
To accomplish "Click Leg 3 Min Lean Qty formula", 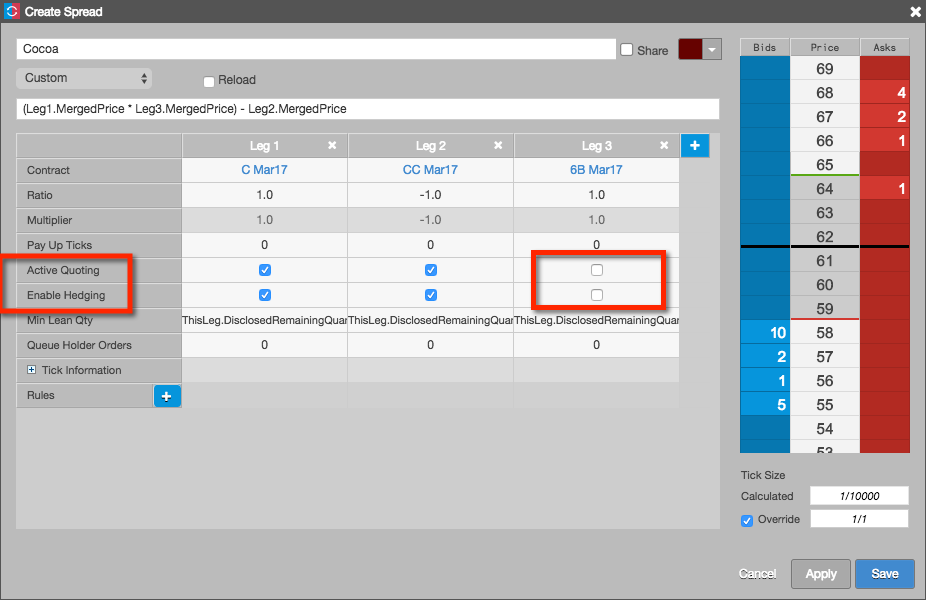I will (596, 320).
